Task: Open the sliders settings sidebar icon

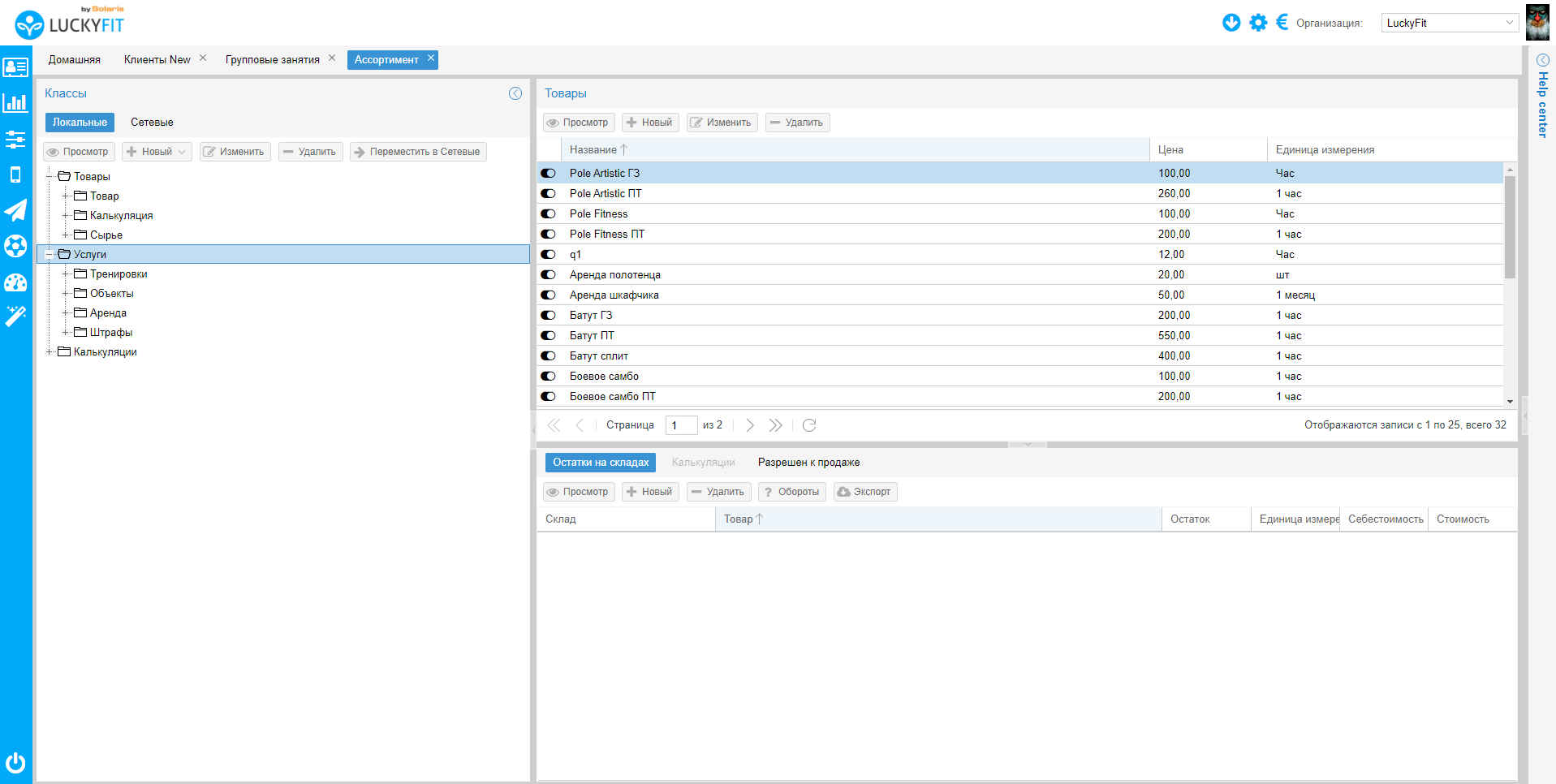Action: point(15,140)
